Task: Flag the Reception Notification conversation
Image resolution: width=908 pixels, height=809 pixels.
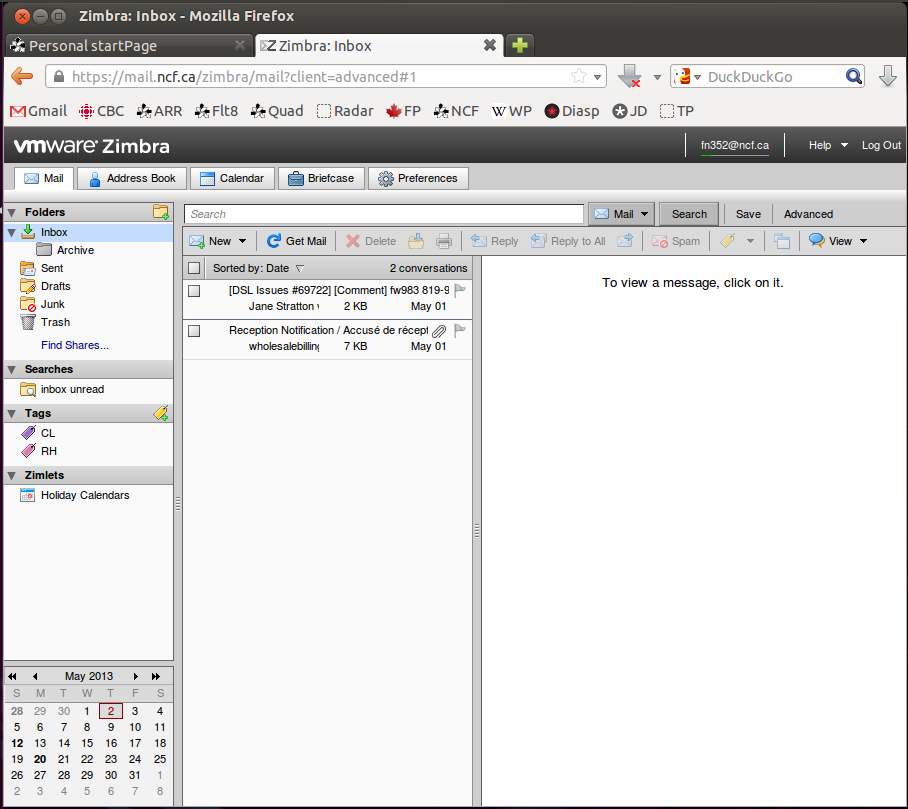Action: (460, 331)
